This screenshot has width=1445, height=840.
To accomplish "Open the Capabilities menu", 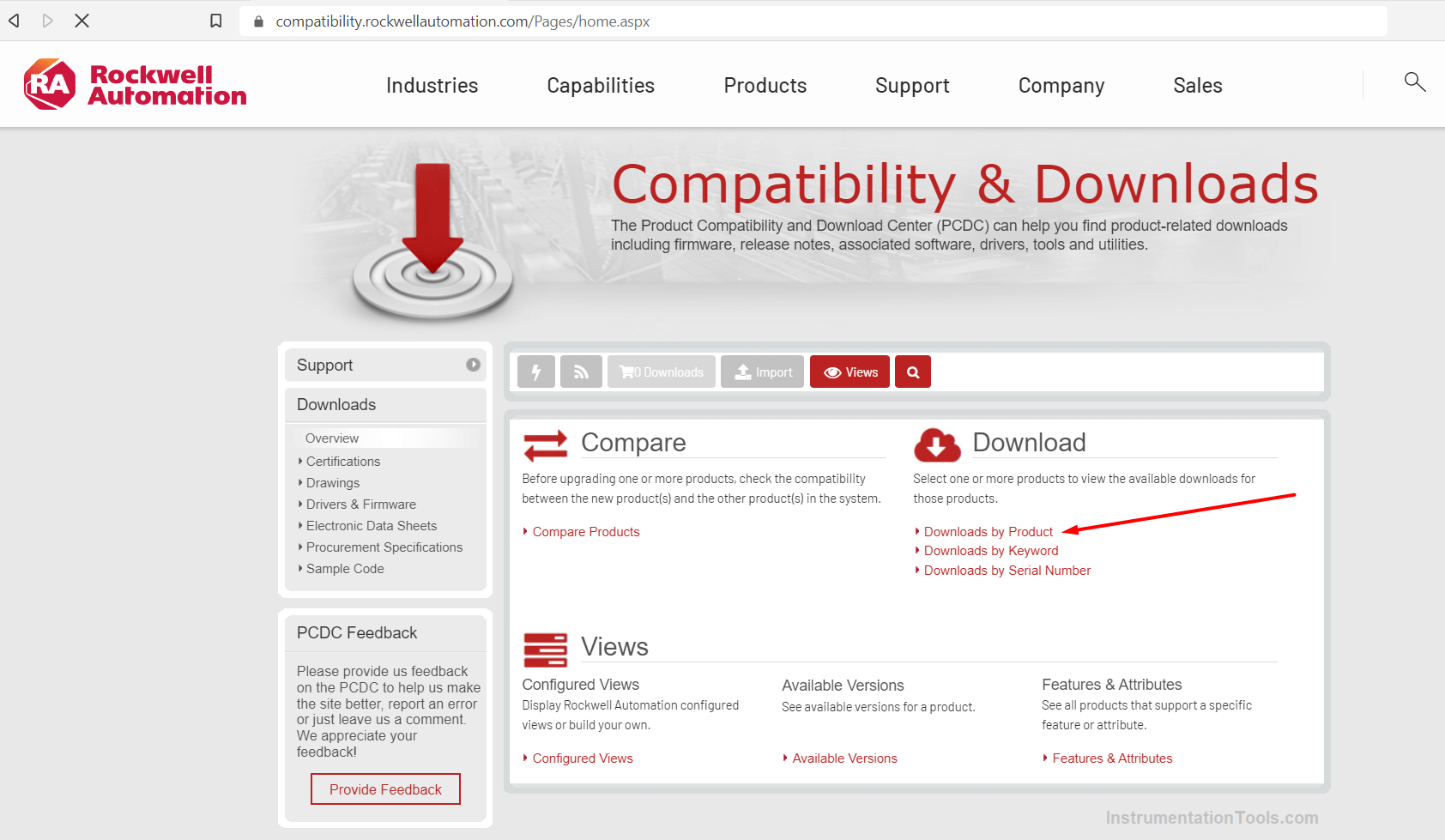I will (601, 86).
